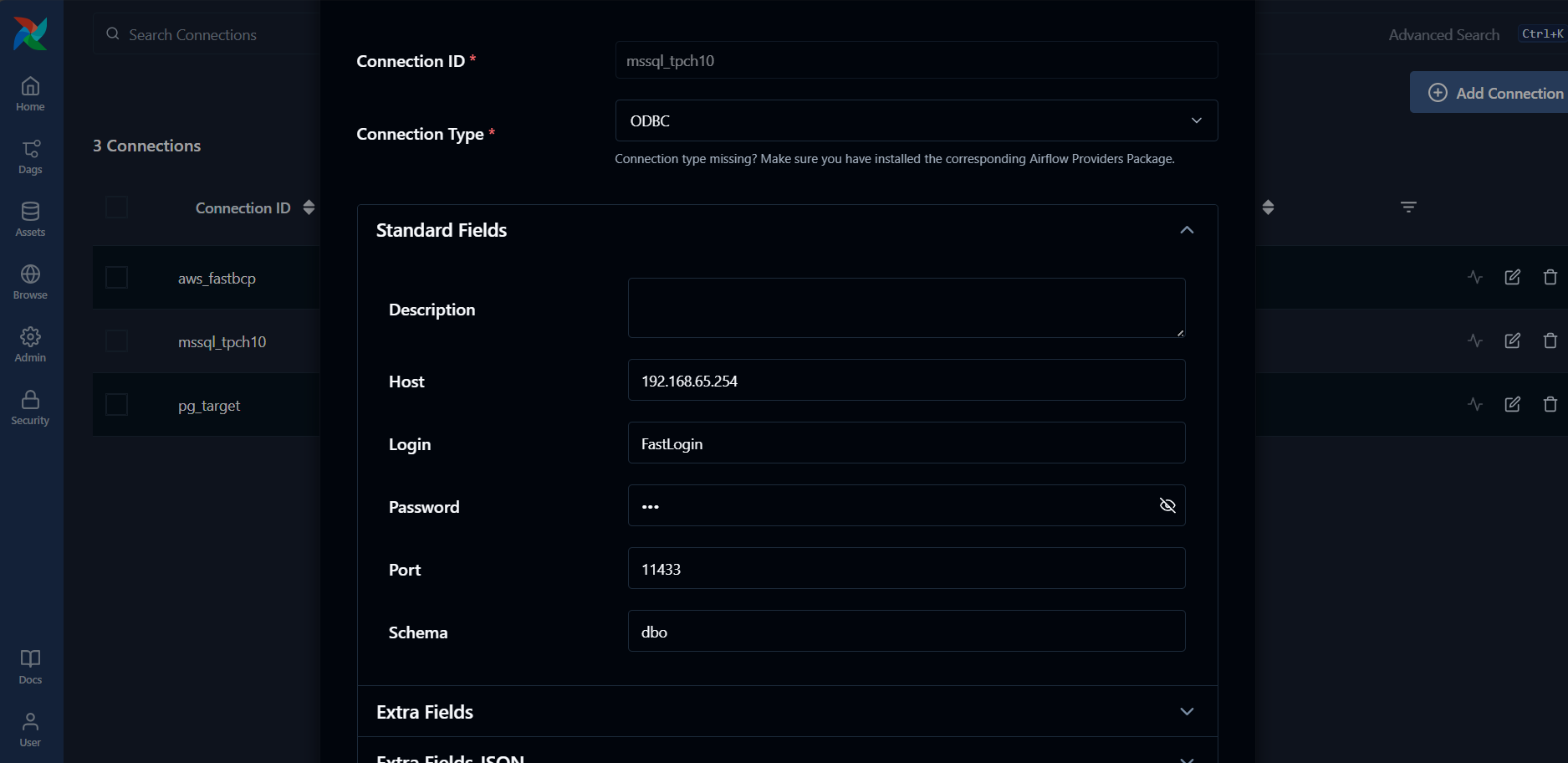Open the Browse menu icon
This screenshot has height=763, width=1568.
[30, 282]
